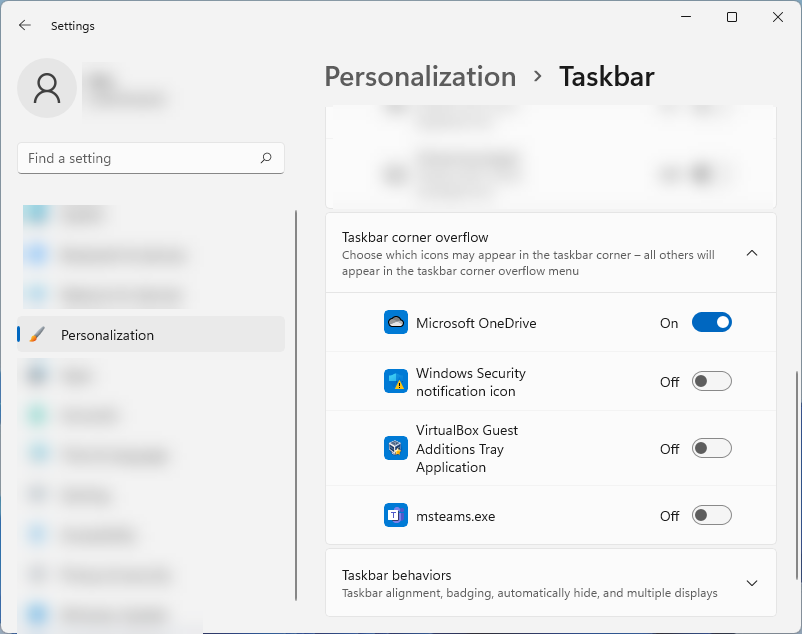Enable VirtualBox Guest Additions Tray Application
This screenshot has height=634, width=802.
click(x=712, y=448)
